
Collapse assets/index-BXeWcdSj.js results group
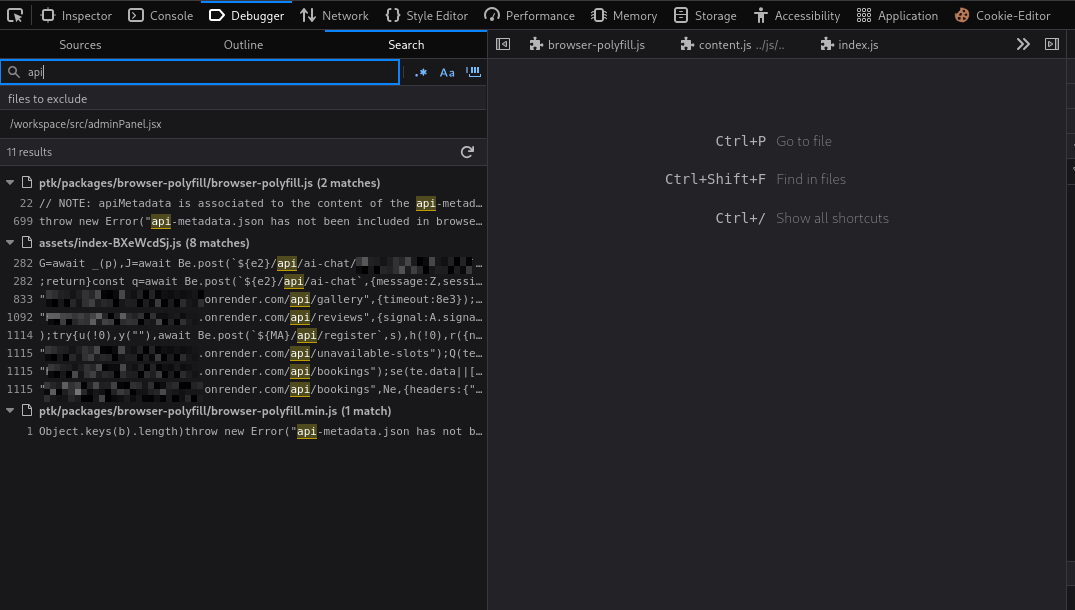[10, 243]
